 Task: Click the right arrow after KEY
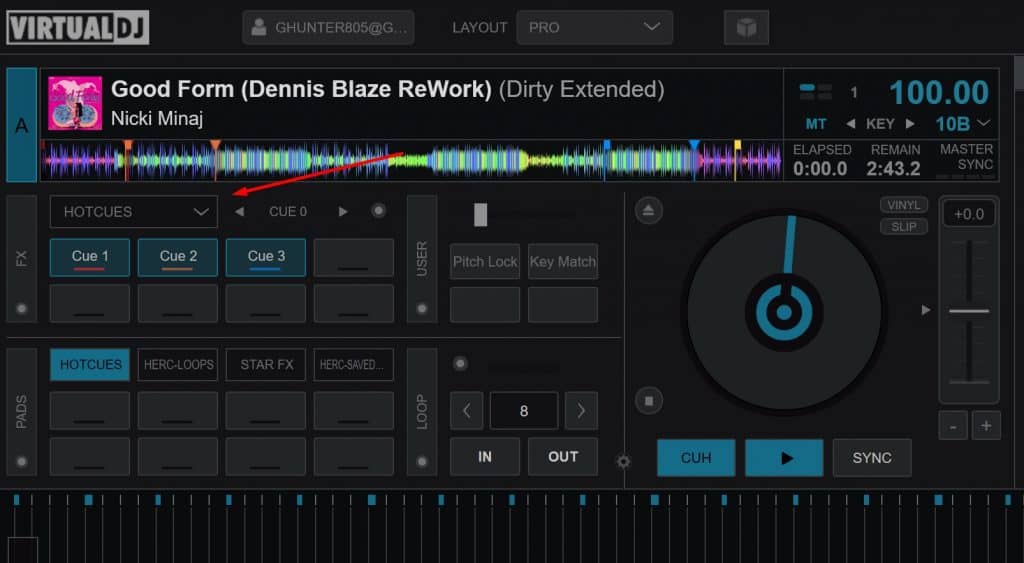coord(910,123)
